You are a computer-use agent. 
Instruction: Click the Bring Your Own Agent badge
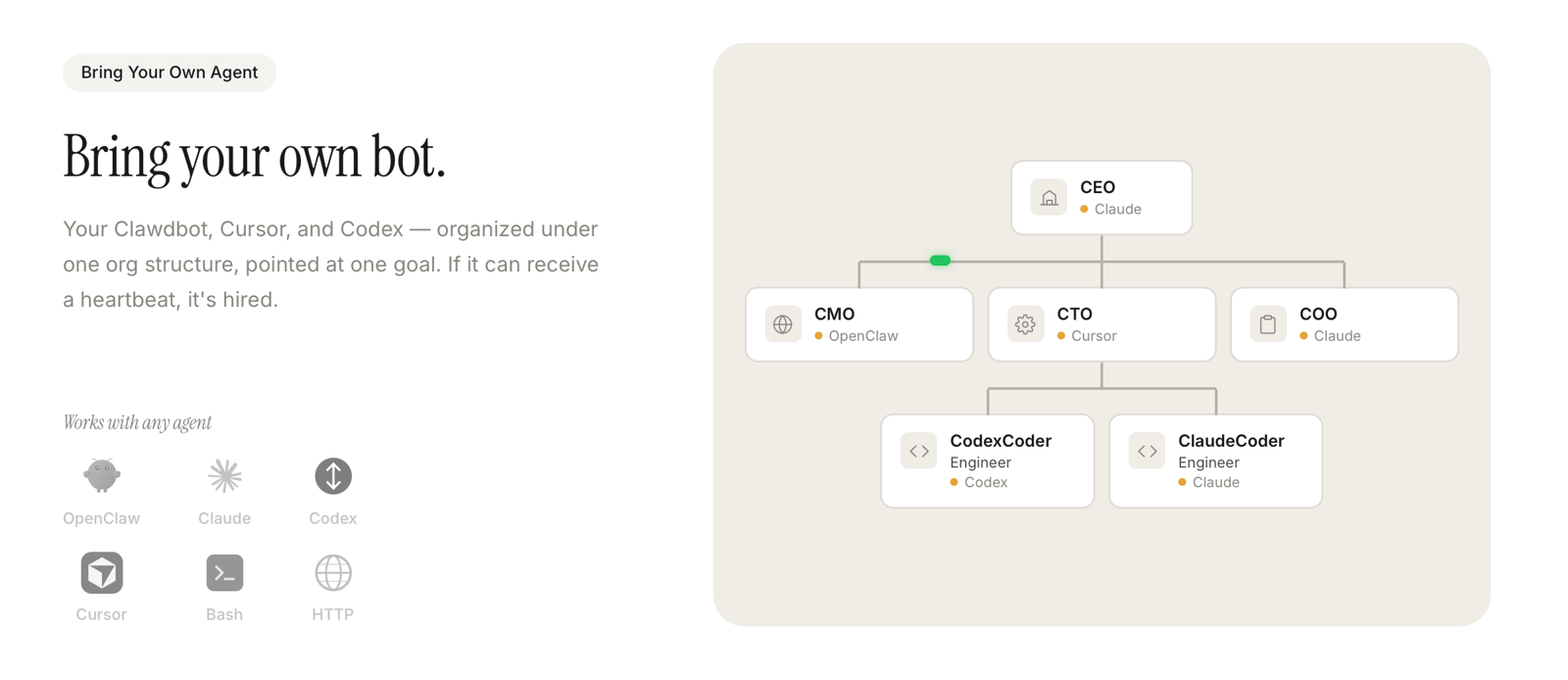[x=170, y=73]
